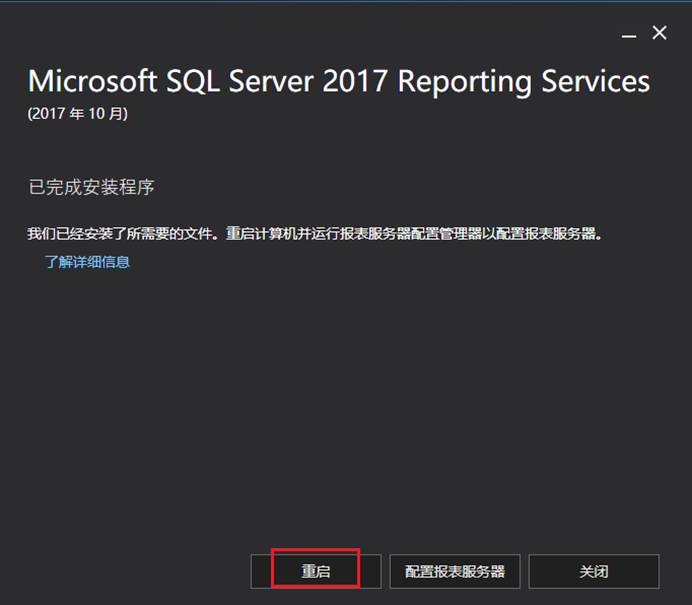The width and height of the screenshot is (692, 605).
Task: Open the 了解详细信息 link
Action: (x=87, y=262)
